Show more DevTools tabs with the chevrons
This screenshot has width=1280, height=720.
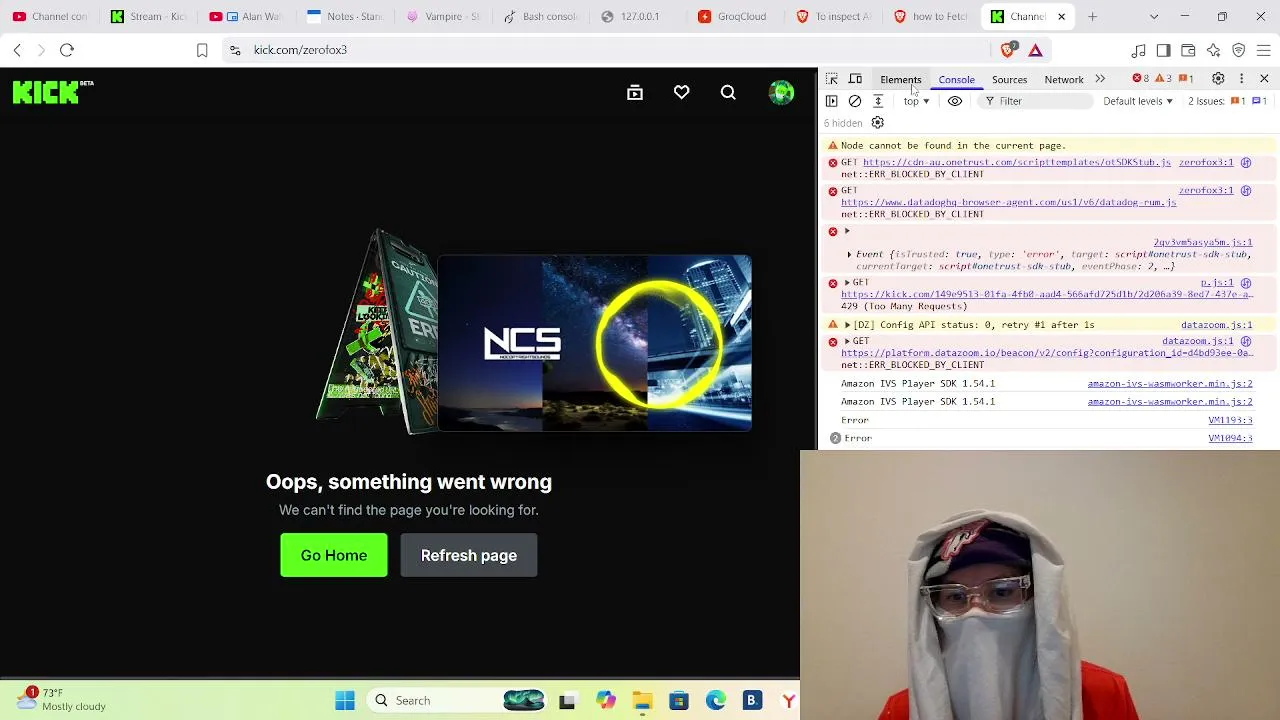click(1100, 79)
